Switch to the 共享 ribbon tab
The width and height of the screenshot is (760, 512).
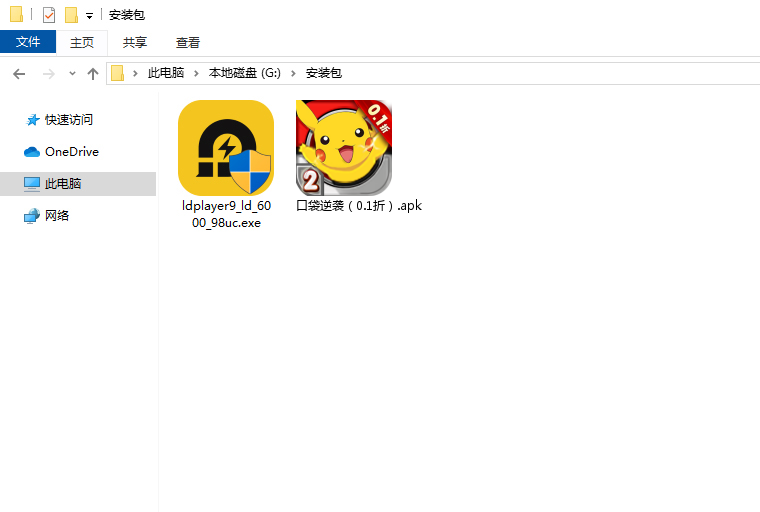tap(135, 42)
